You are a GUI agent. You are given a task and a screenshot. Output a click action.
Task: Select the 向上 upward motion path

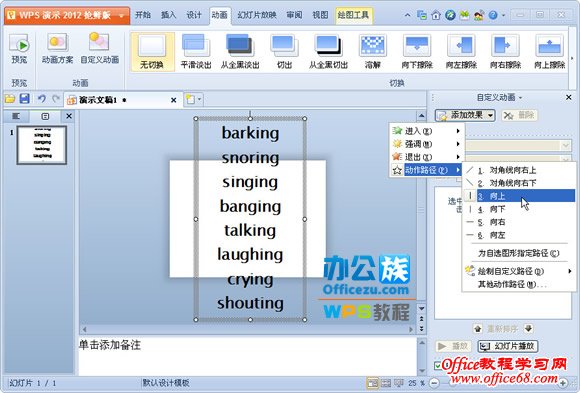(519, 196)
